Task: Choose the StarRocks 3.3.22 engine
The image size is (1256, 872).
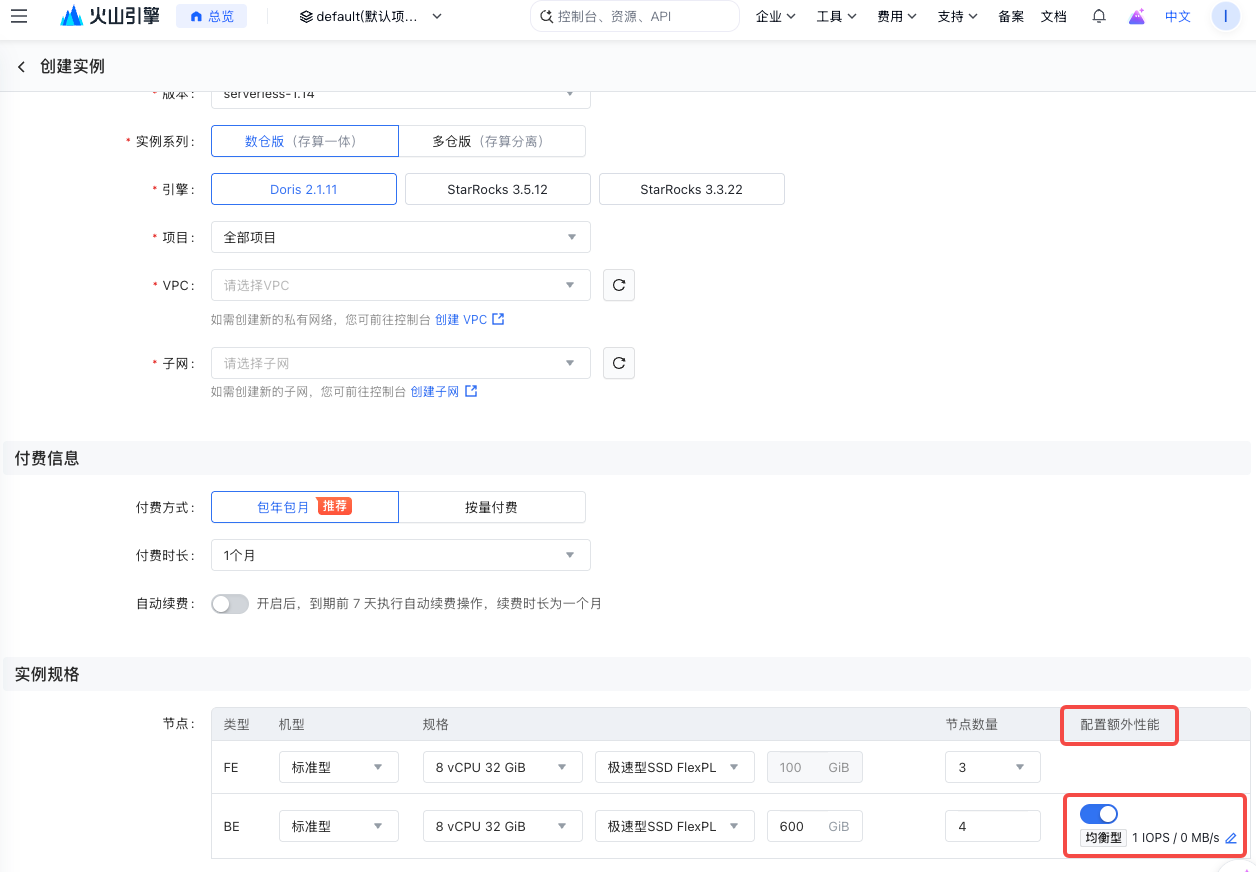Action: [692, 189]
